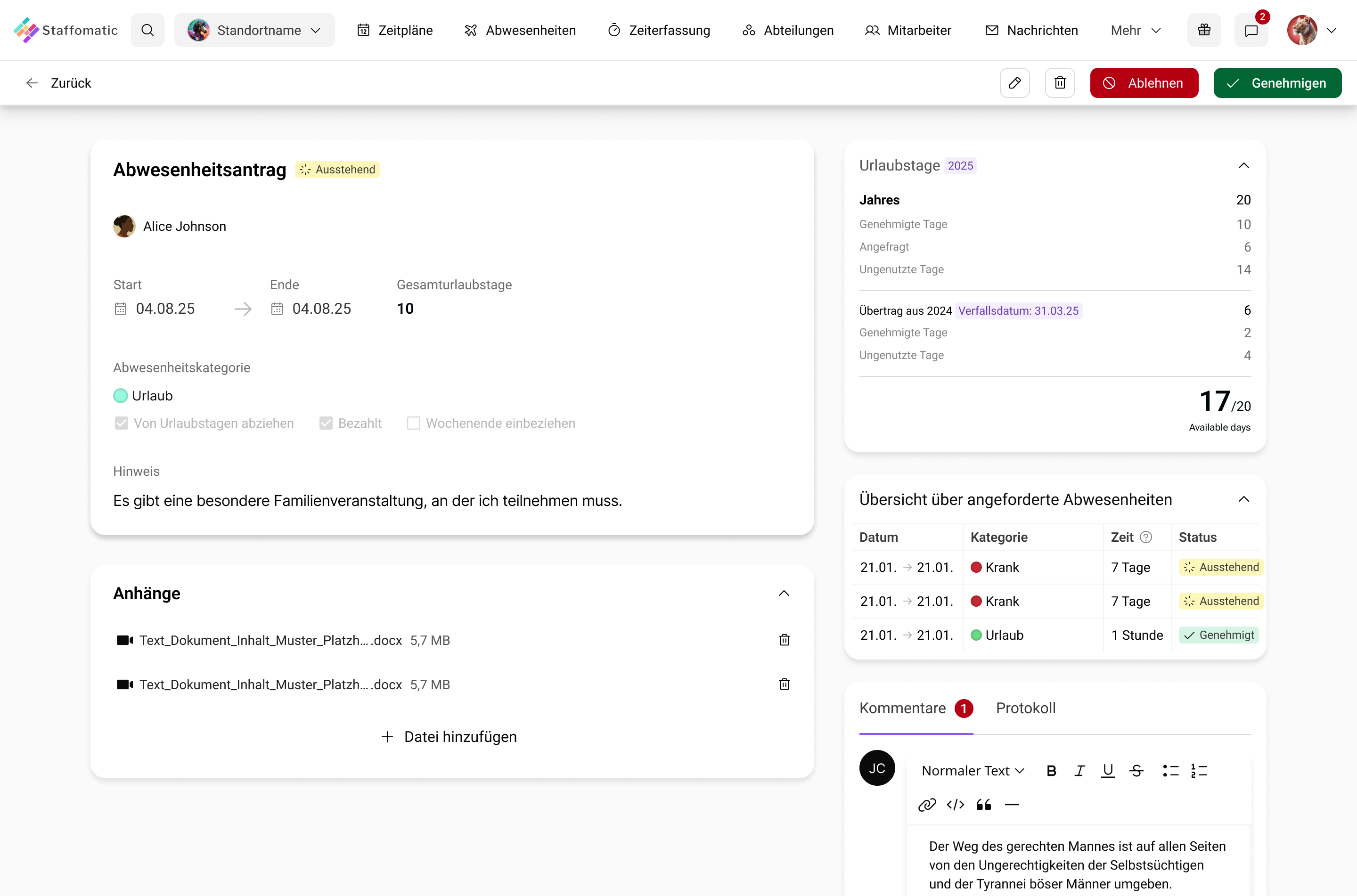This screenshot has height=896, width=1357.
Task: Insert a link in the comment editor
Action: click(x=927, y=805)
